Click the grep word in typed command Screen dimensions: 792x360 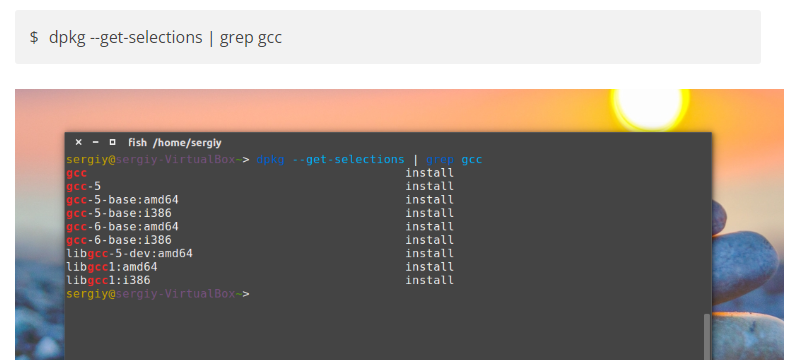tap(440, 160)
